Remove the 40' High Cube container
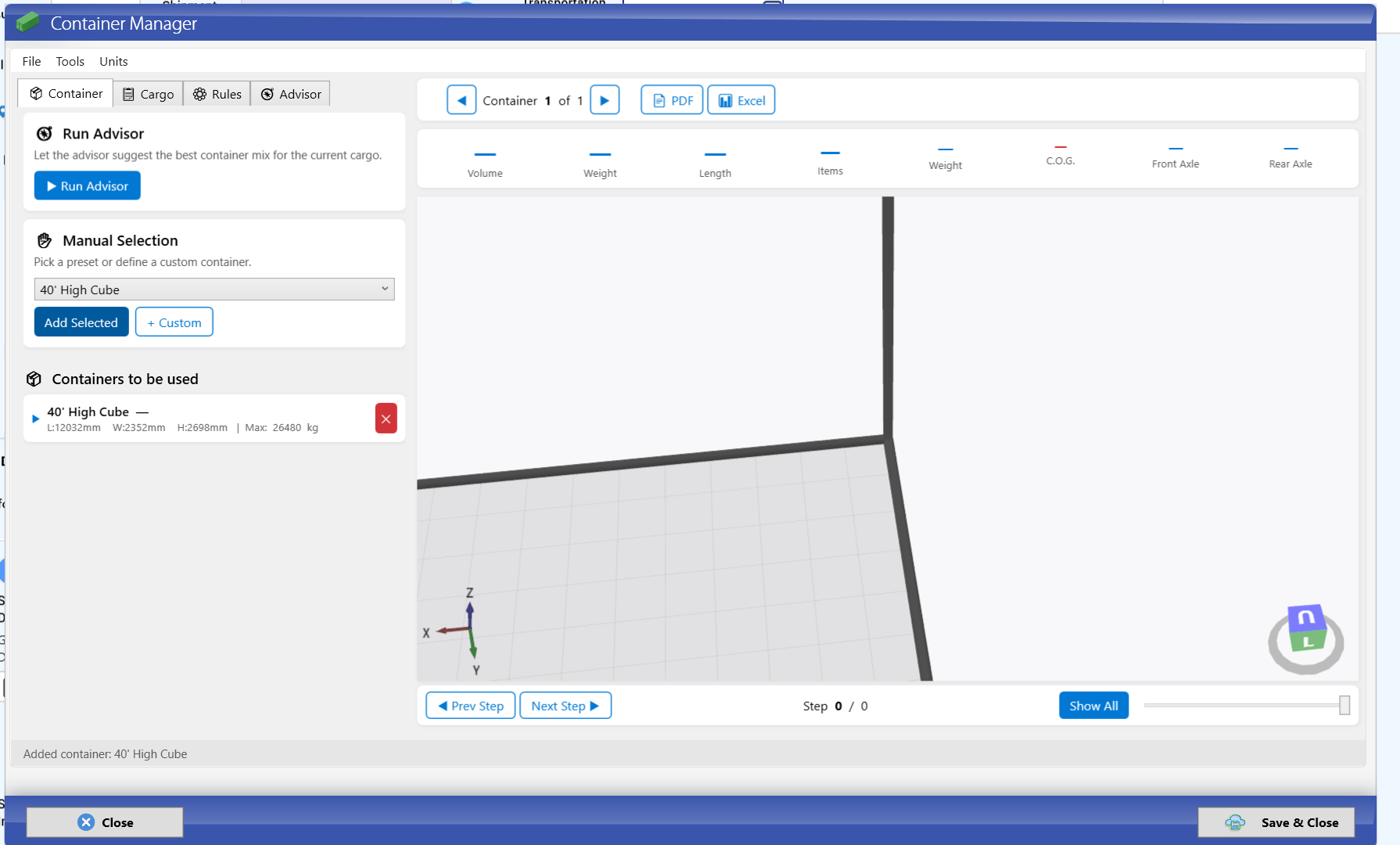1400x845 pixels. click(386, 419)
